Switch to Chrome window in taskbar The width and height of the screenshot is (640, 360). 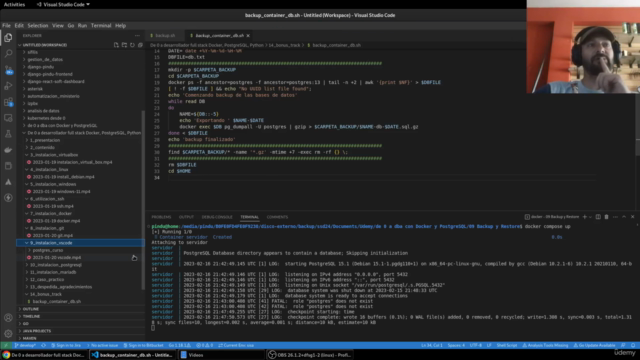[44, 355]
